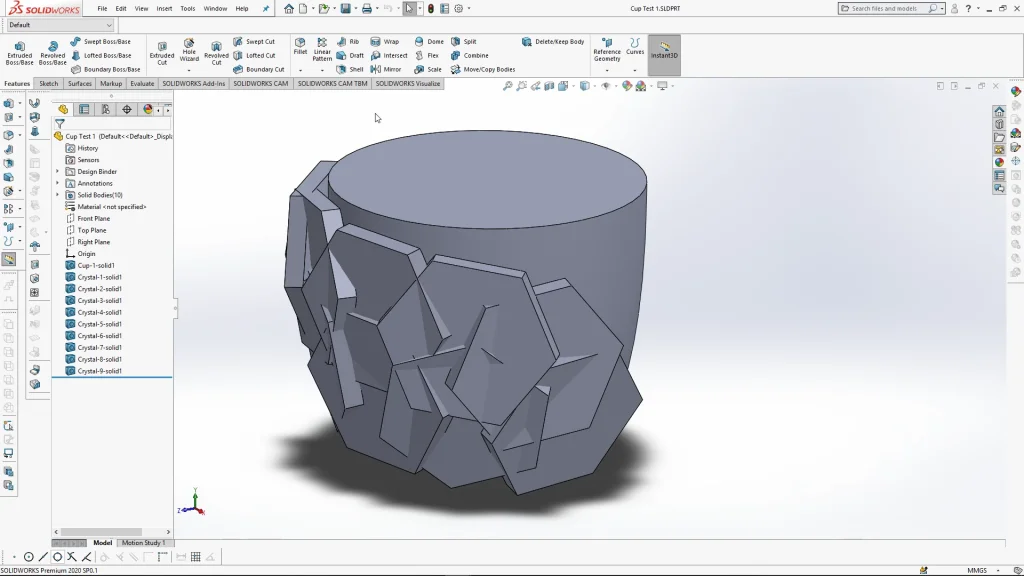Screen dimensions: 1024x576
Task: Select the Combine bodies tool
Action: (470, 56)
